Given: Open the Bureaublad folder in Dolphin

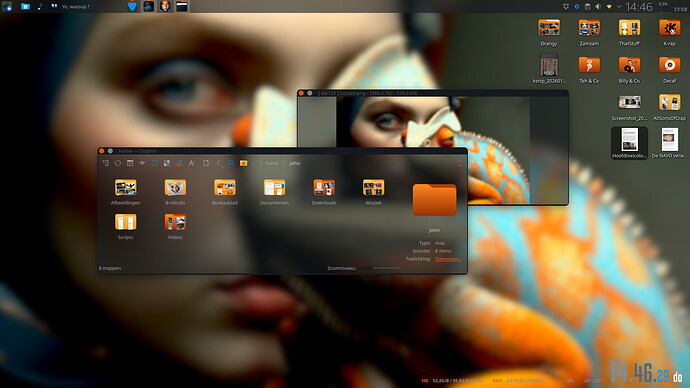Looking at the screenshot, I should pos(225,192).
